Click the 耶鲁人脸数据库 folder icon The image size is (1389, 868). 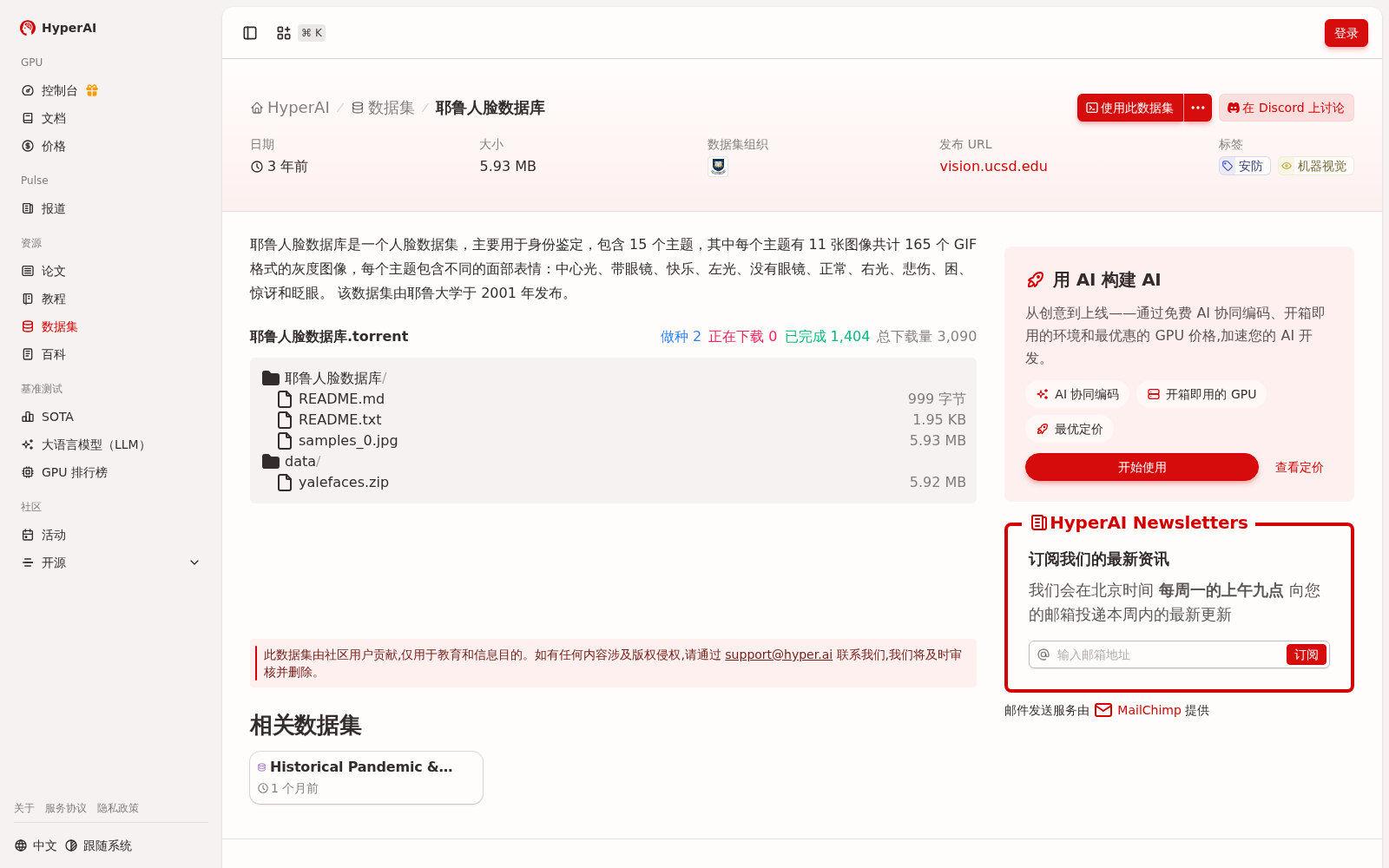coord(271,378)
